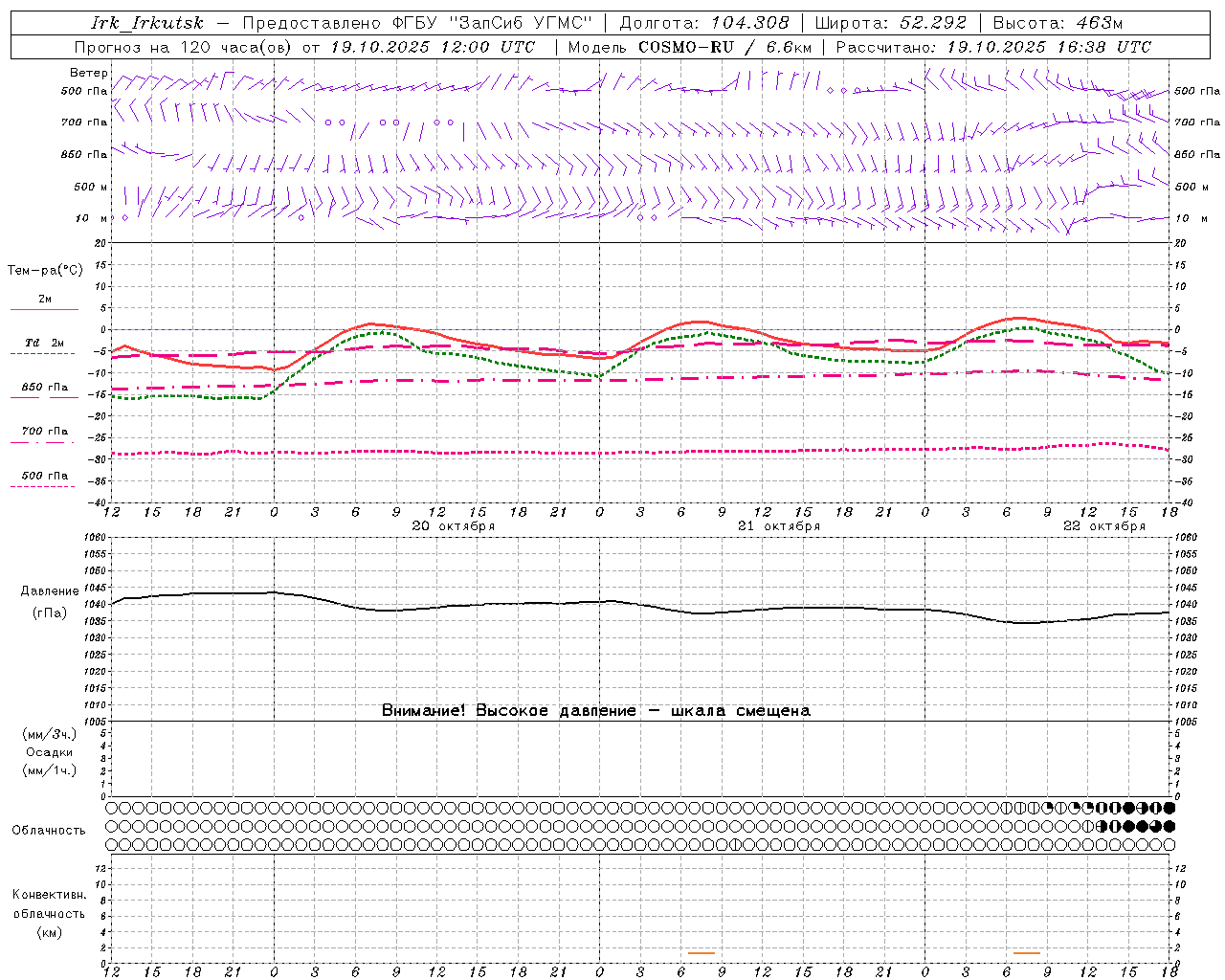Click the latitude value "Широта: 52.292"
This screenshot has width=1225, height=980.
[x=890, y=23]
